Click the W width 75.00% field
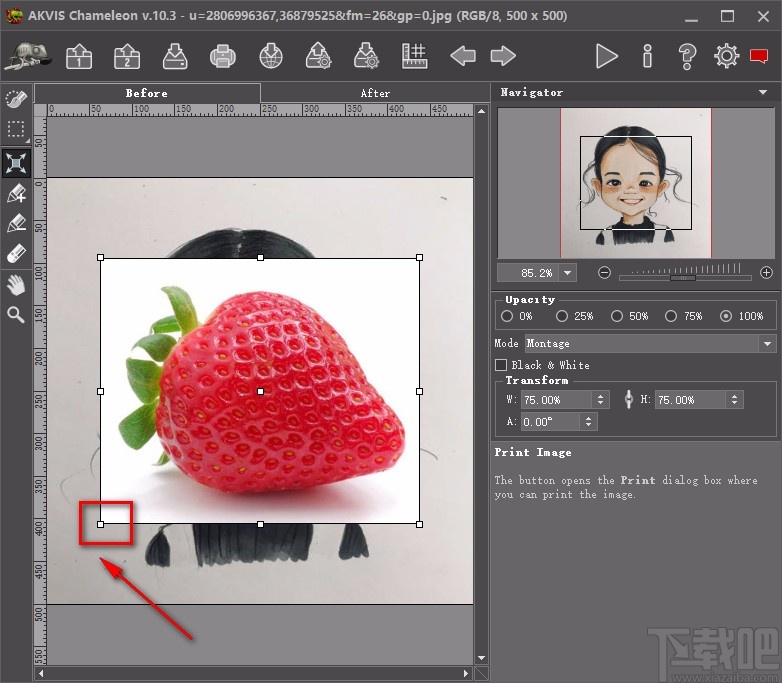The width and height of the screenshot is (782, 683). tap(557, 400)
